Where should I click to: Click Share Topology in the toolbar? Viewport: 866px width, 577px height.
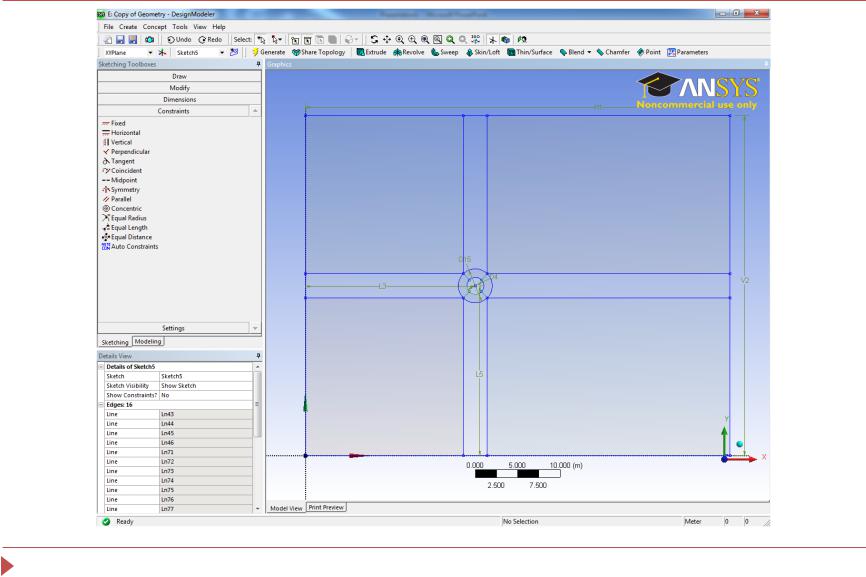click(x=319, y=52)
